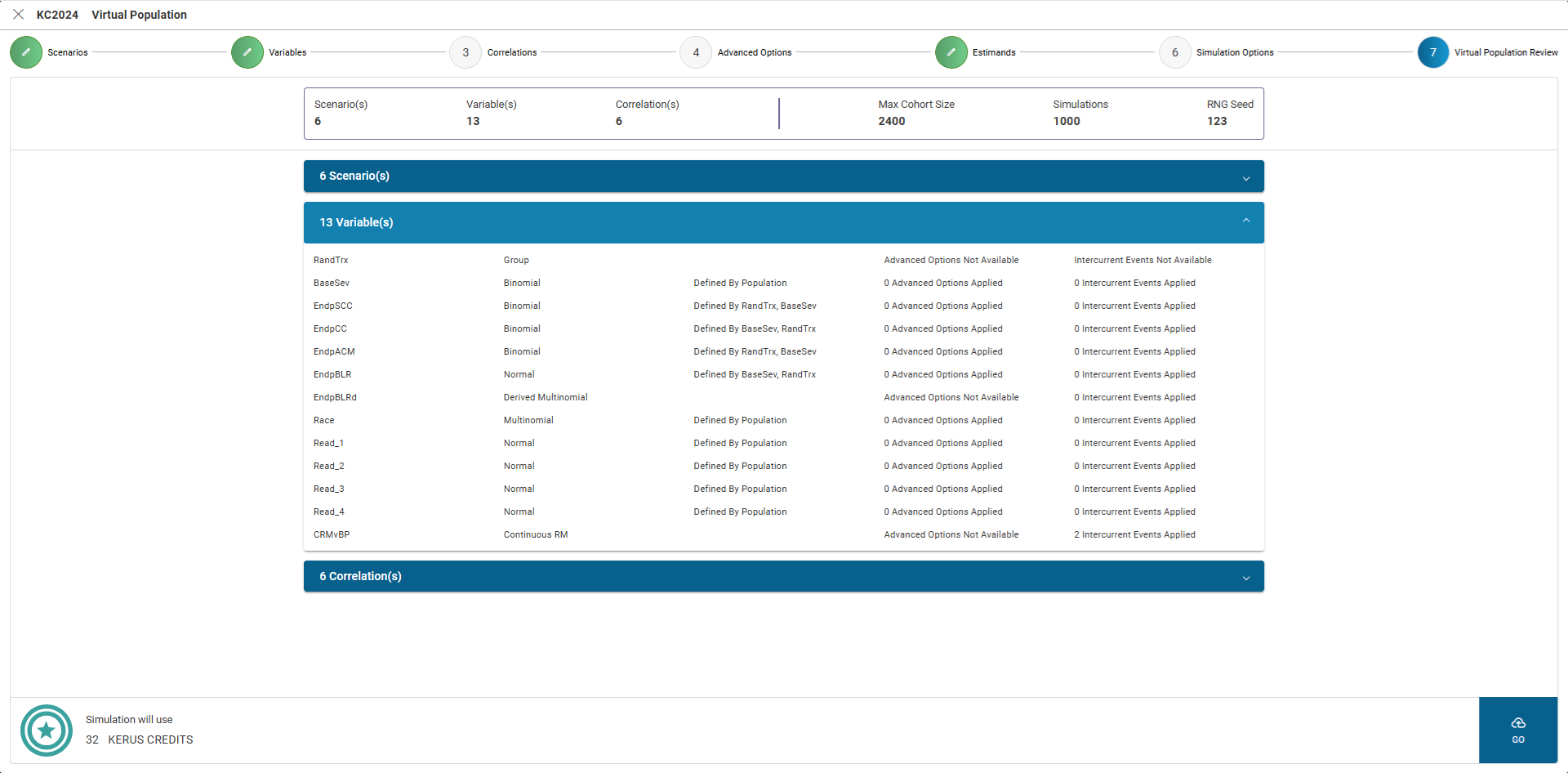
Task: Open the Advanced Options step label
Action: pos(755,52)
